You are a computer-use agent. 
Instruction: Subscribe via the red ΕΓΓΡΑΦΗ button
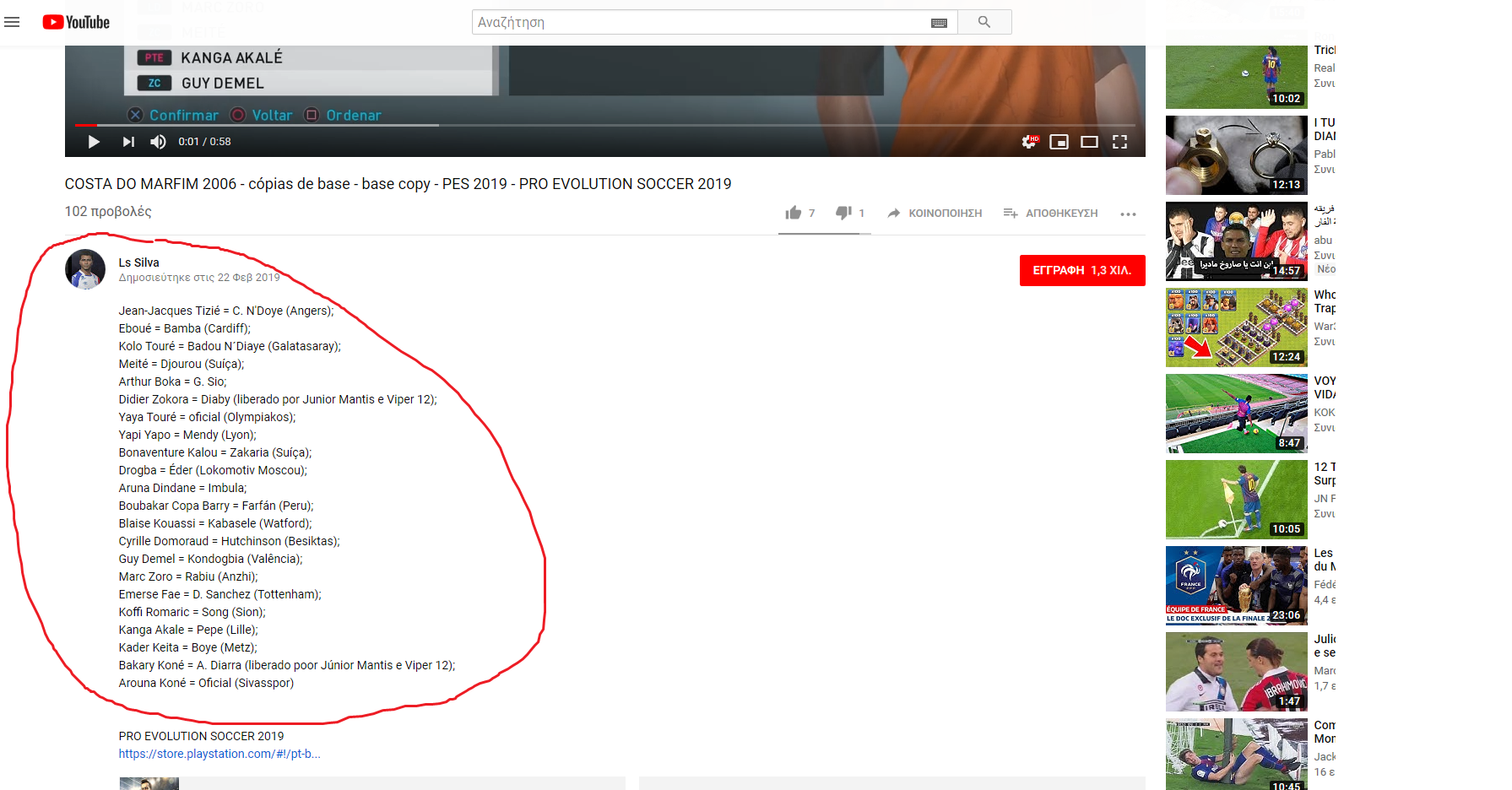[x=1081, y=270]
